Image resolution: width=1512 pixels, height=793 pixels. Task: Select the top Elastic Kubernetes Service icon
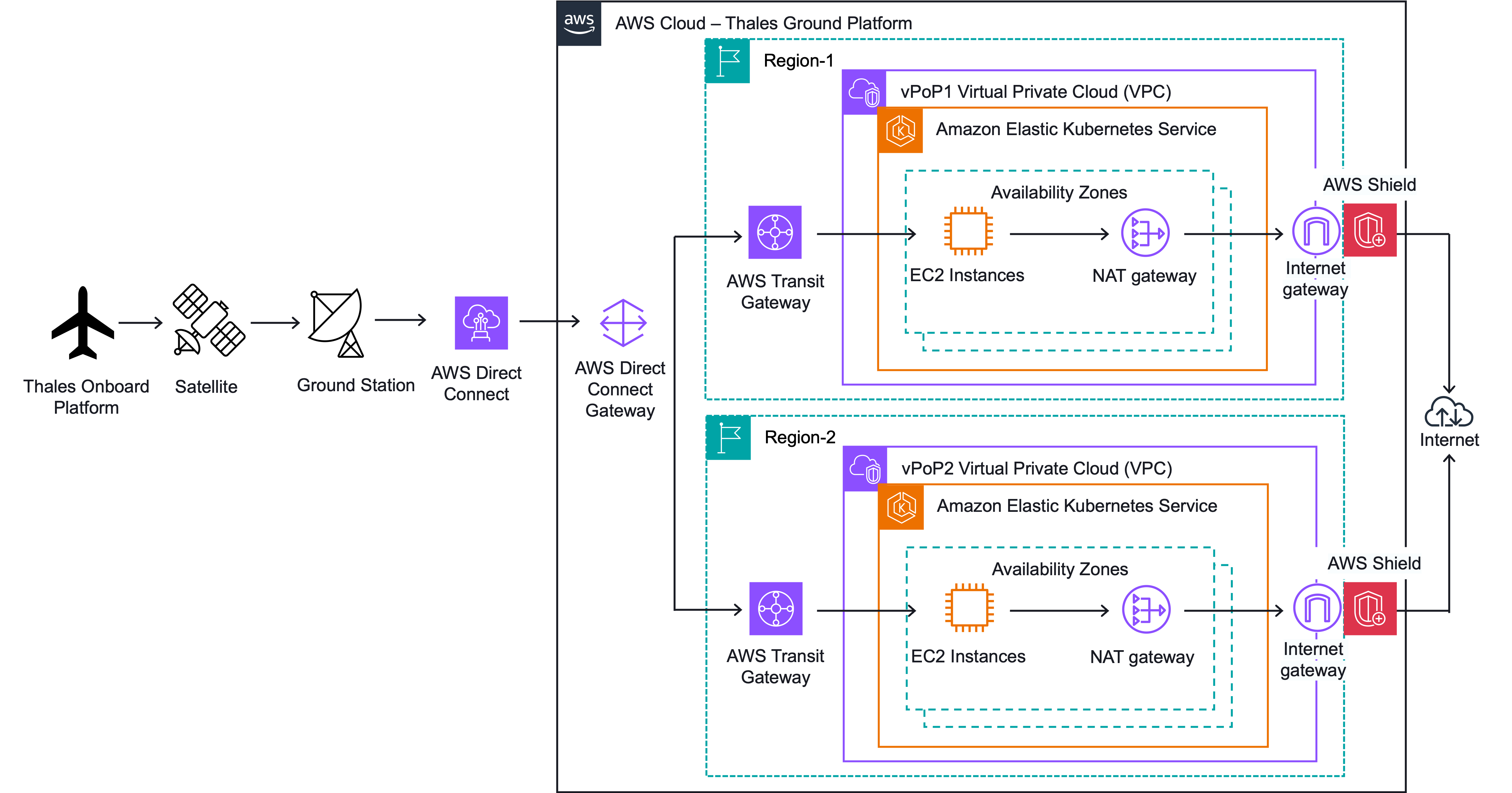(x=900, y=130)
